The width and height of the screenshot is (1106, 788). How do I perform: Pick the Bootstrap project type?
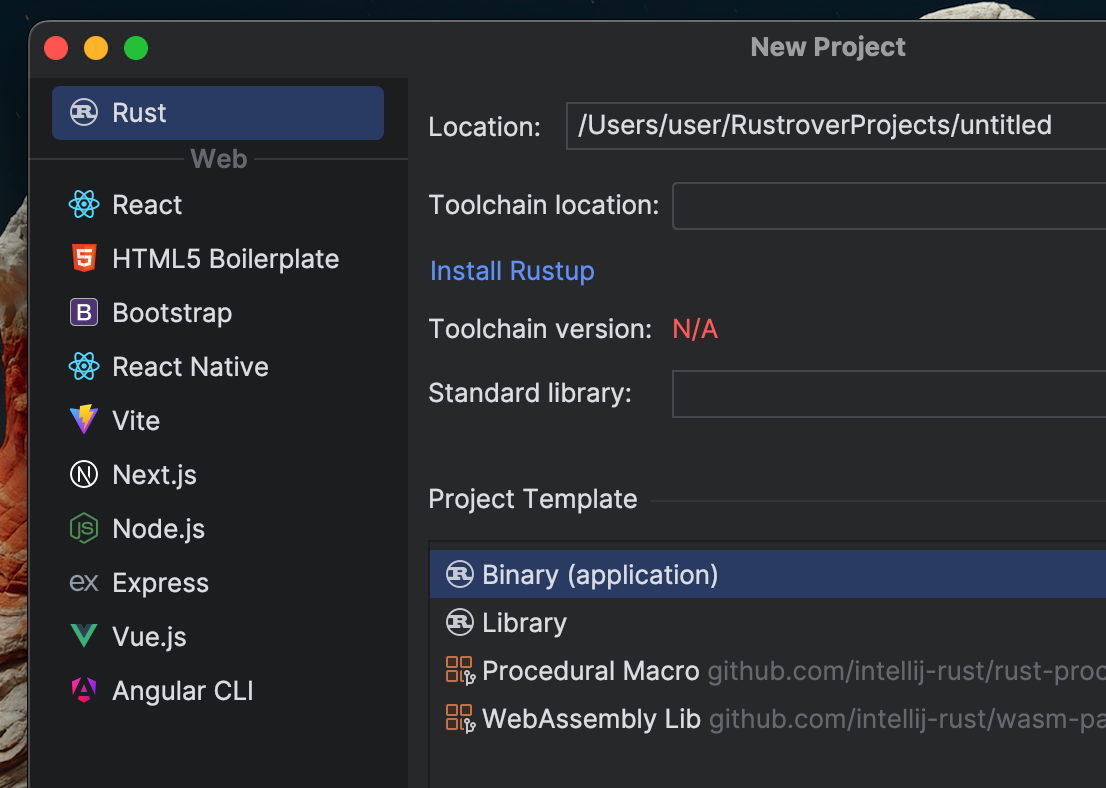point(218,313)
